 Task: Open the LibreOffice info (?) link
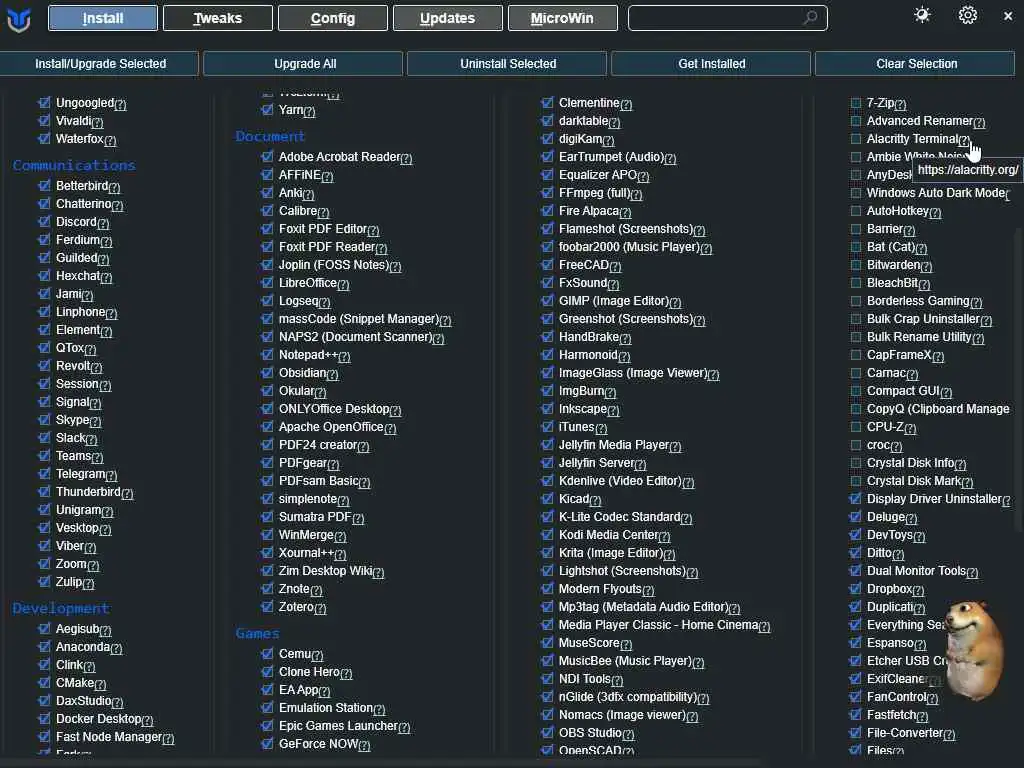tap(343, 285)
